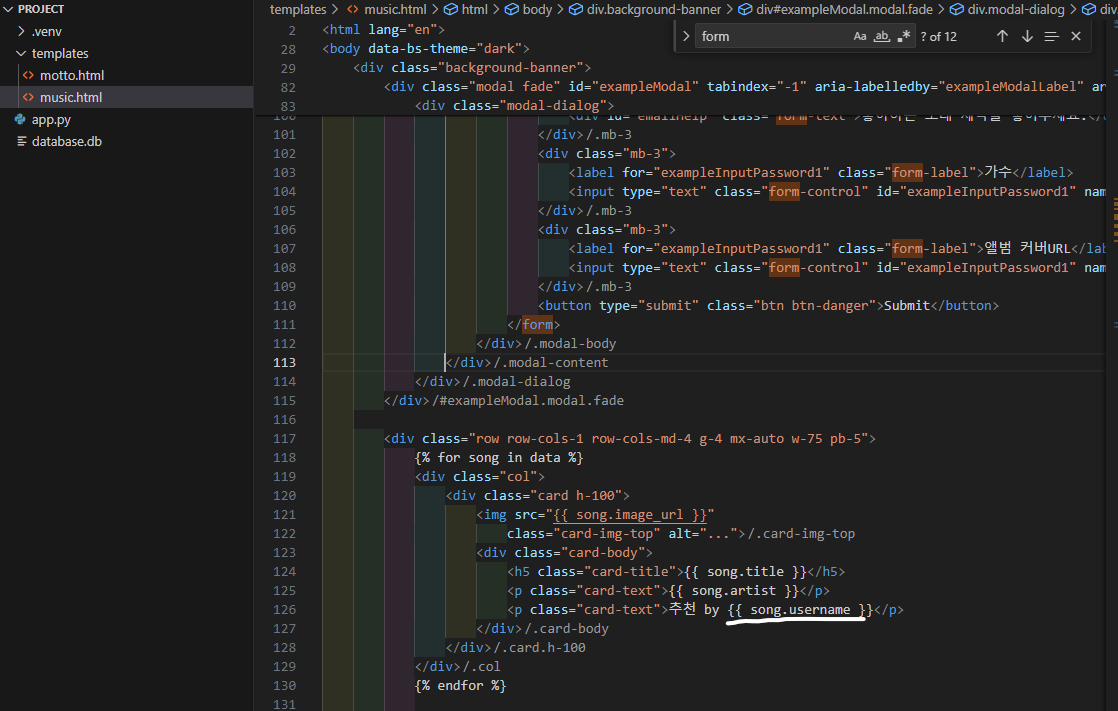Toggle Match Whole Word in find box

(882, 36)
